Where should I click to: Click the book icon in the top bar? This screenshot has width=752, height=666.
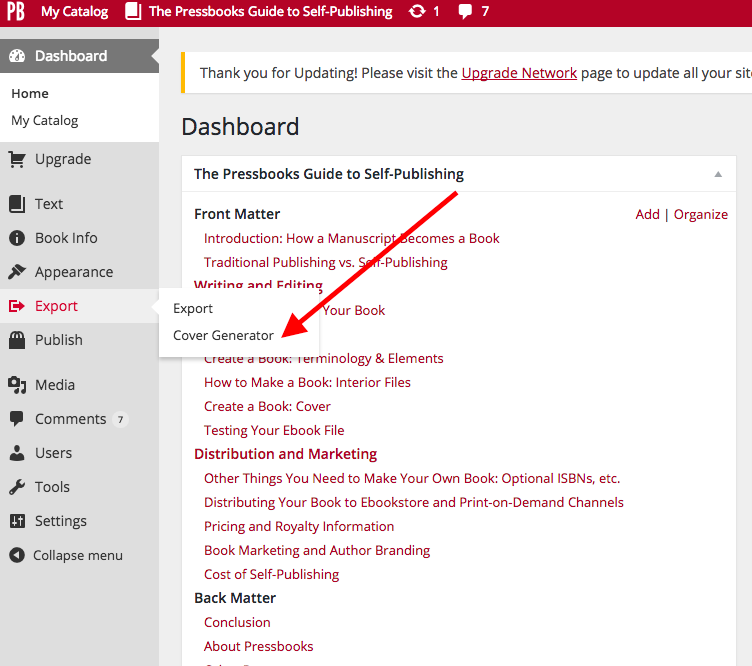133,11
